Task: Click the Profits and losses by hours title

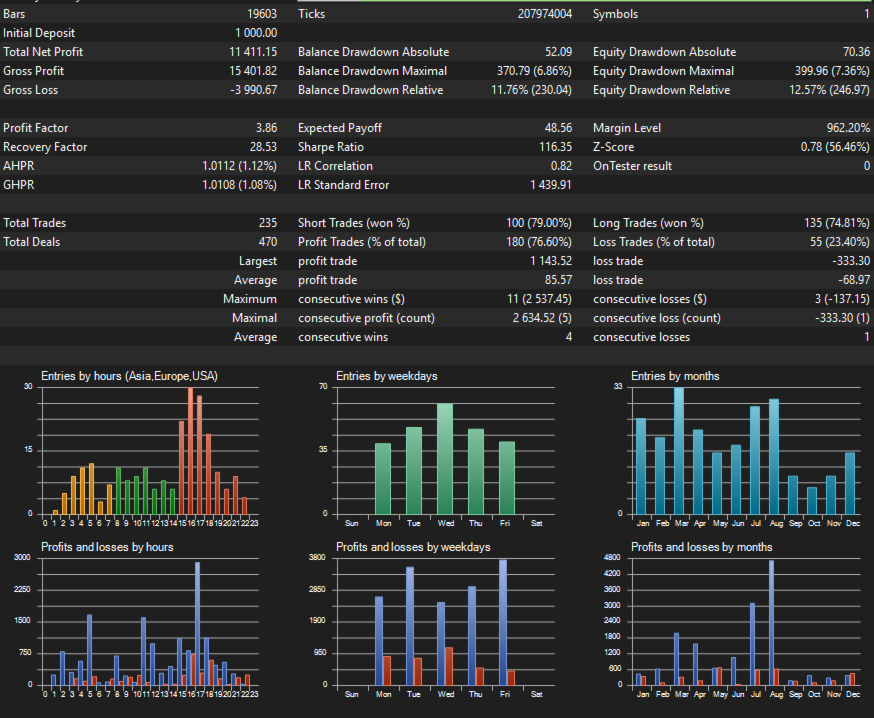Action: coord(107,547)
